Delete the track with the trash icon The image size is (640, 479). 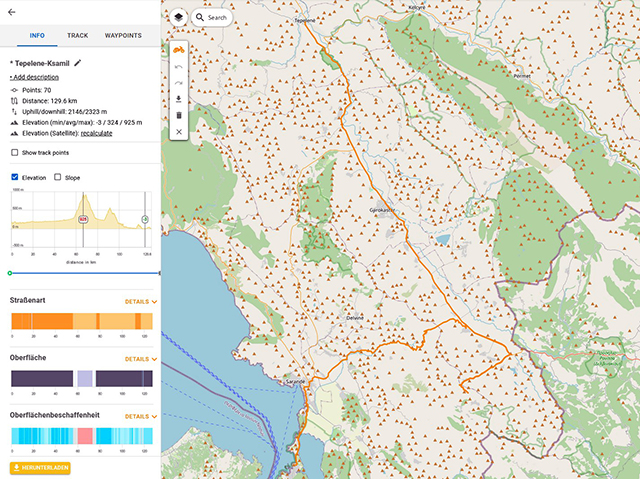(178, 115)
